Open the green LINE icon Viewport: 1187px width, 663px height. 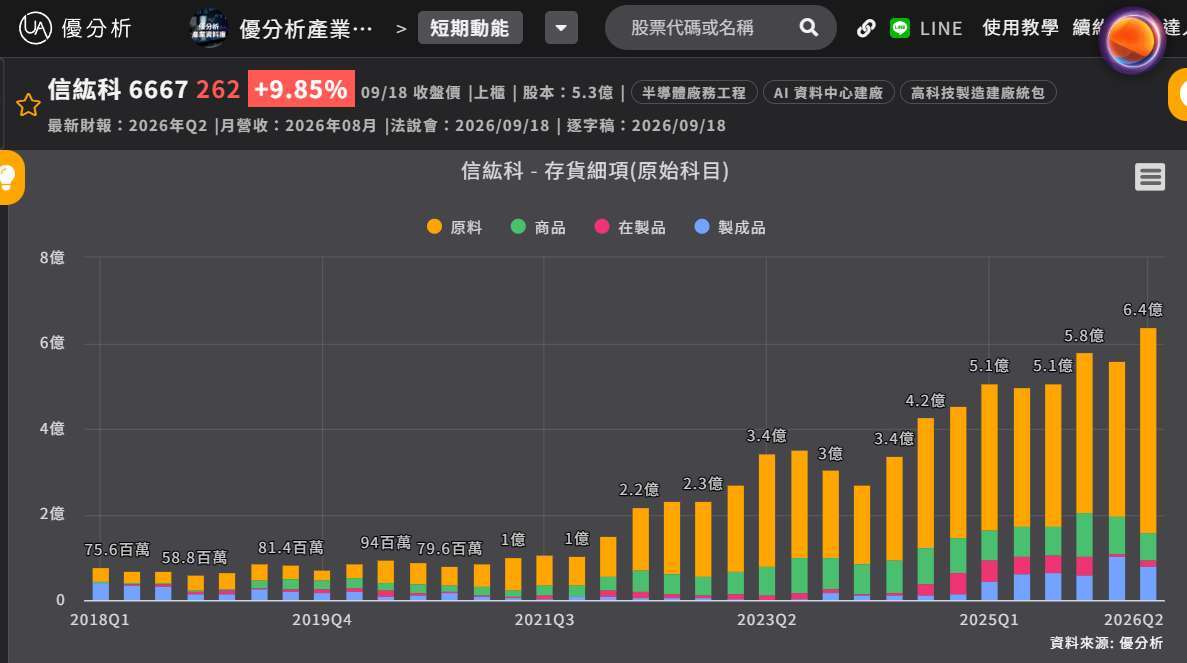[x=899, y=28]
